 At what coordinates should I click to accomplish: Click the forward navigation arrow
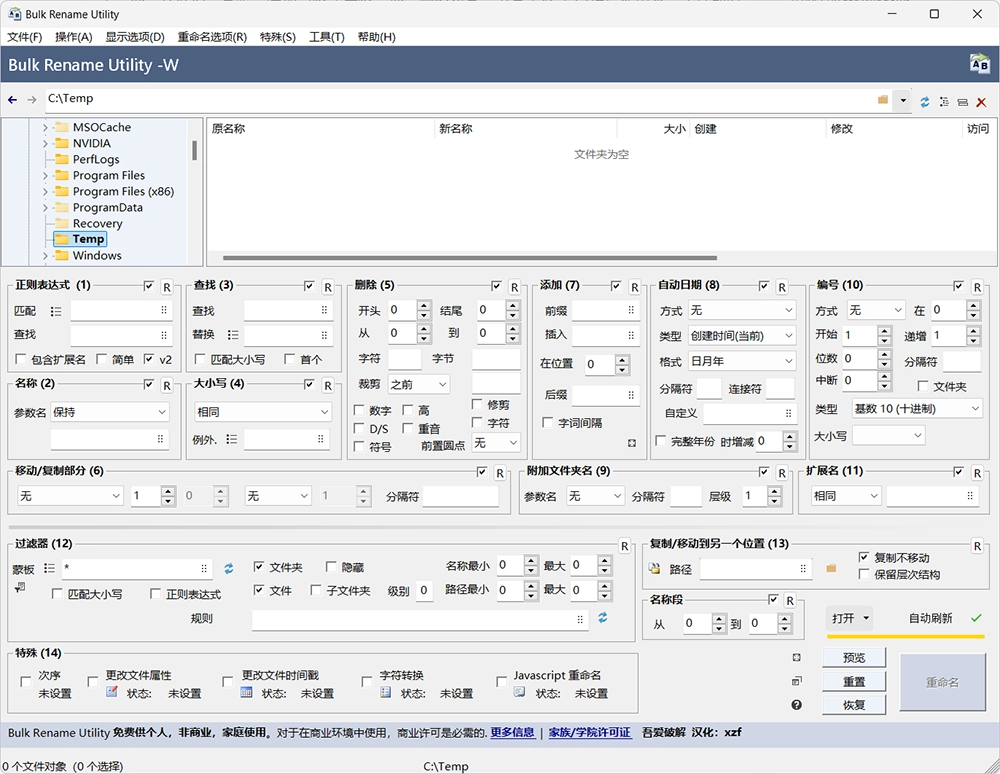click(32, 99)
